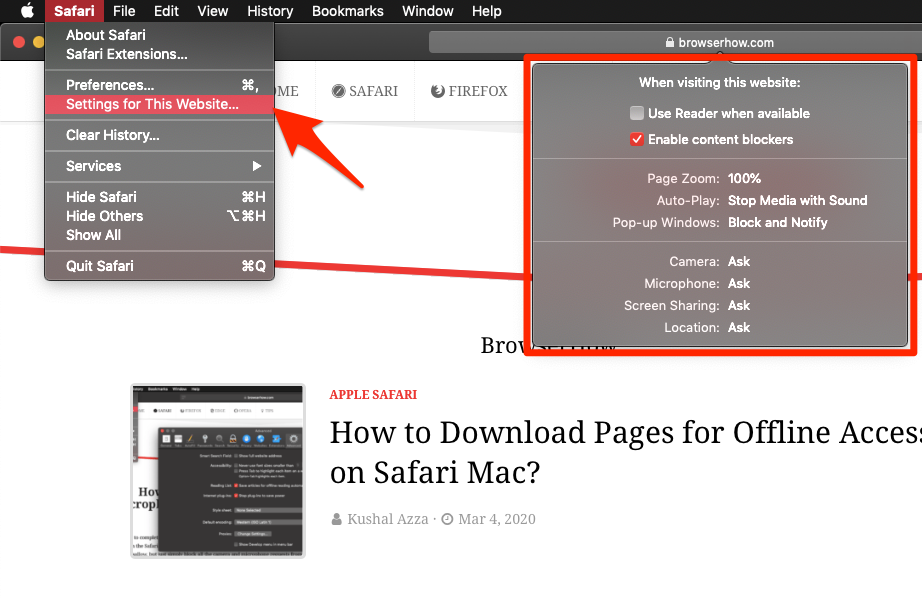This screenshot has width=922, height=599.
Task: Choose Hide Others
Action: click(x=159, y=216)
